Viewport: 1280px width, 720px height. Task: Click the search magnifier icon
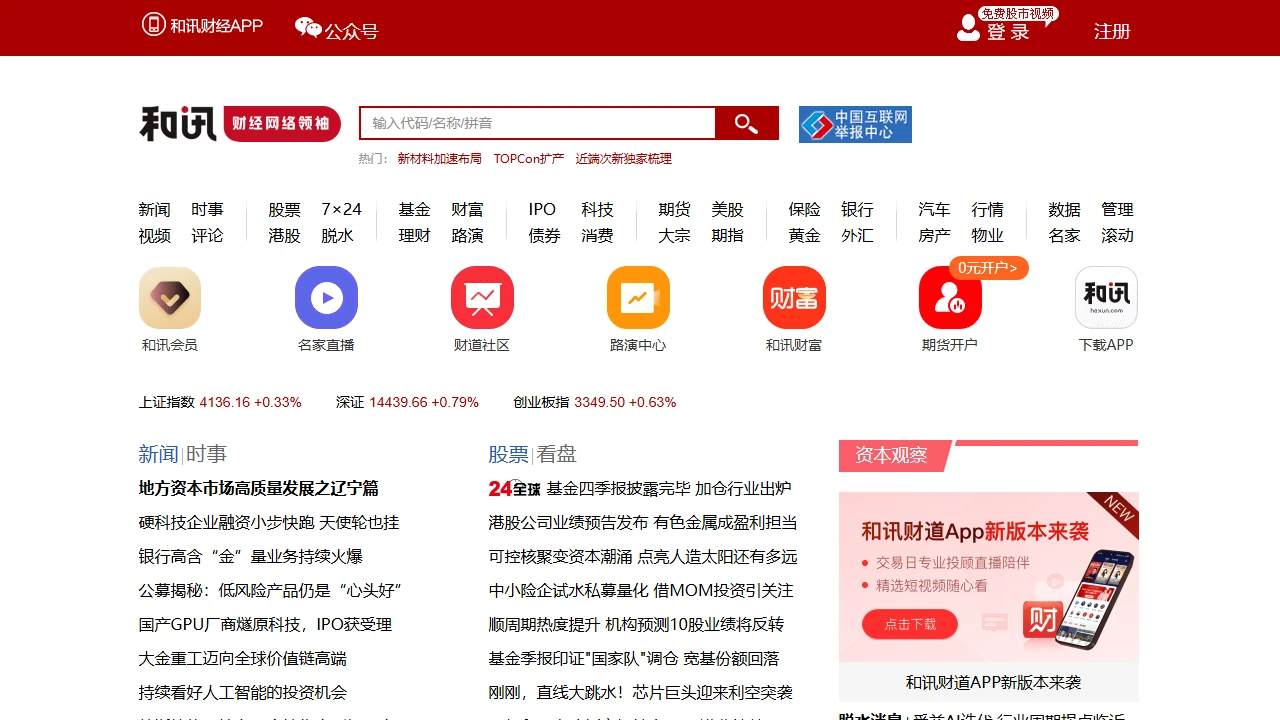(x=746, y=122)
